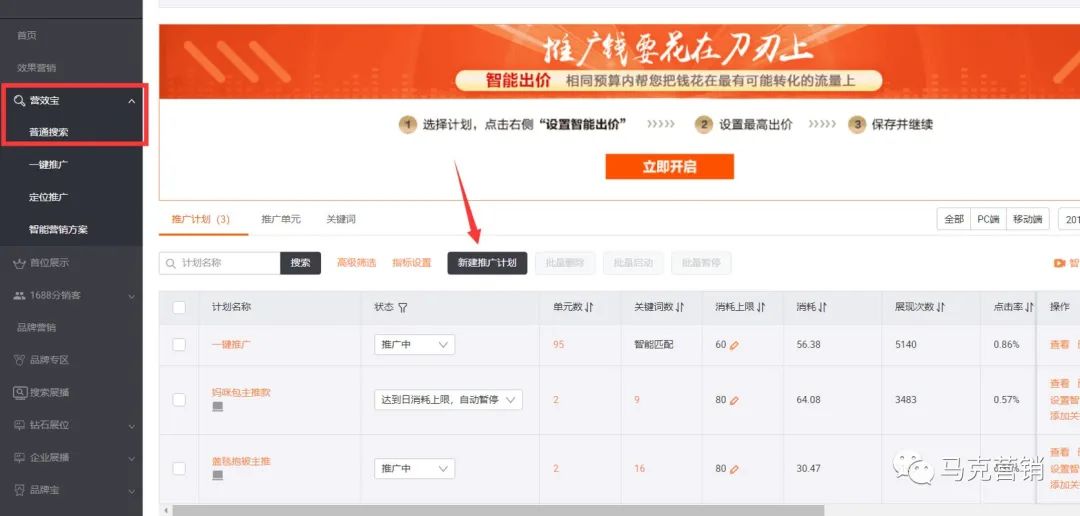Collapse the 营效宝 sidebar section

(132, 101)
